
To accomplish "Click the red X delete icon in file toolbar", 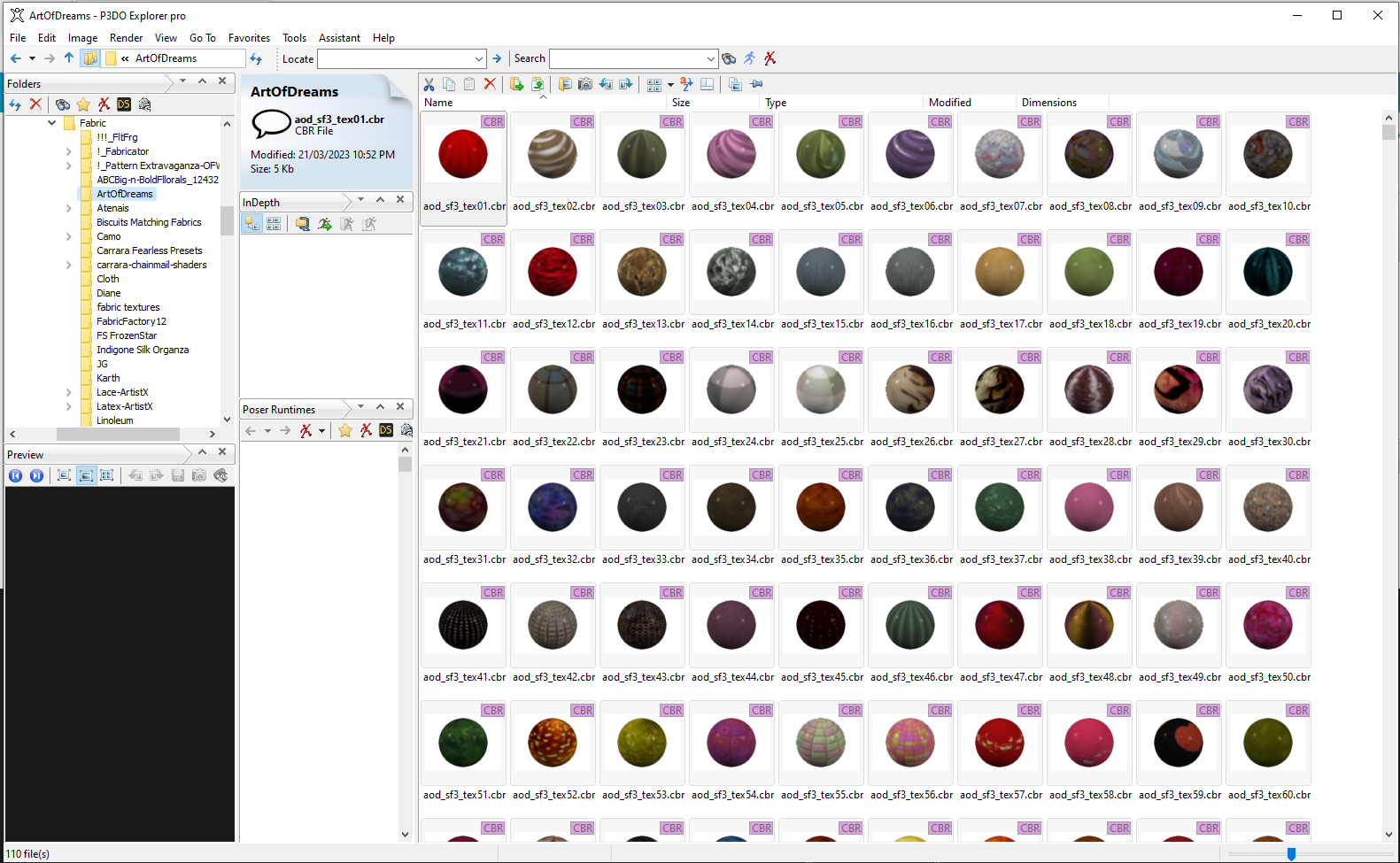I will pyautogui.click(x=490, y=84).
